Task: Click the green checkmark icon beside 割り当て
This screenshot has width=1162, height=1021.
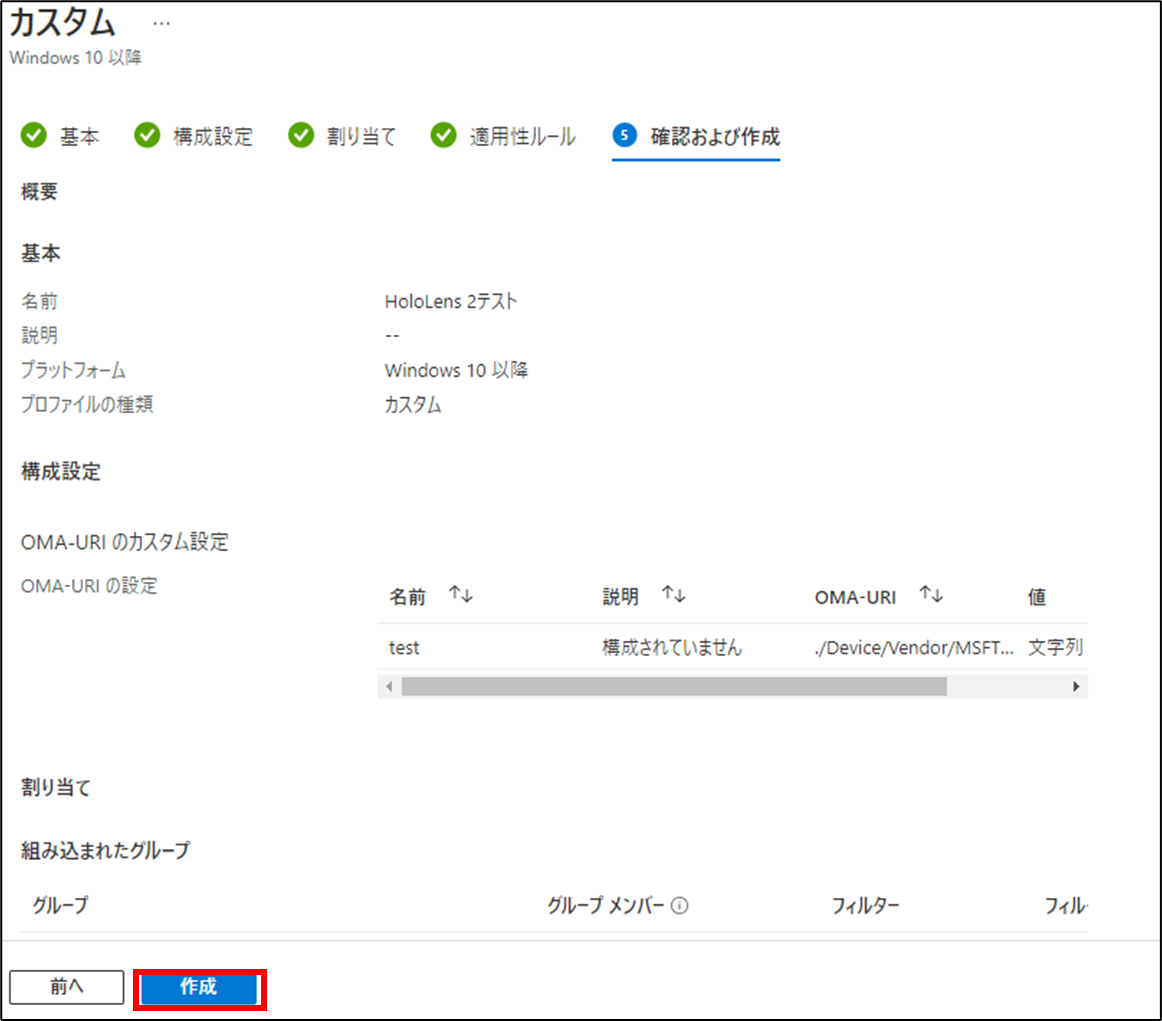Action: (301, 136)
